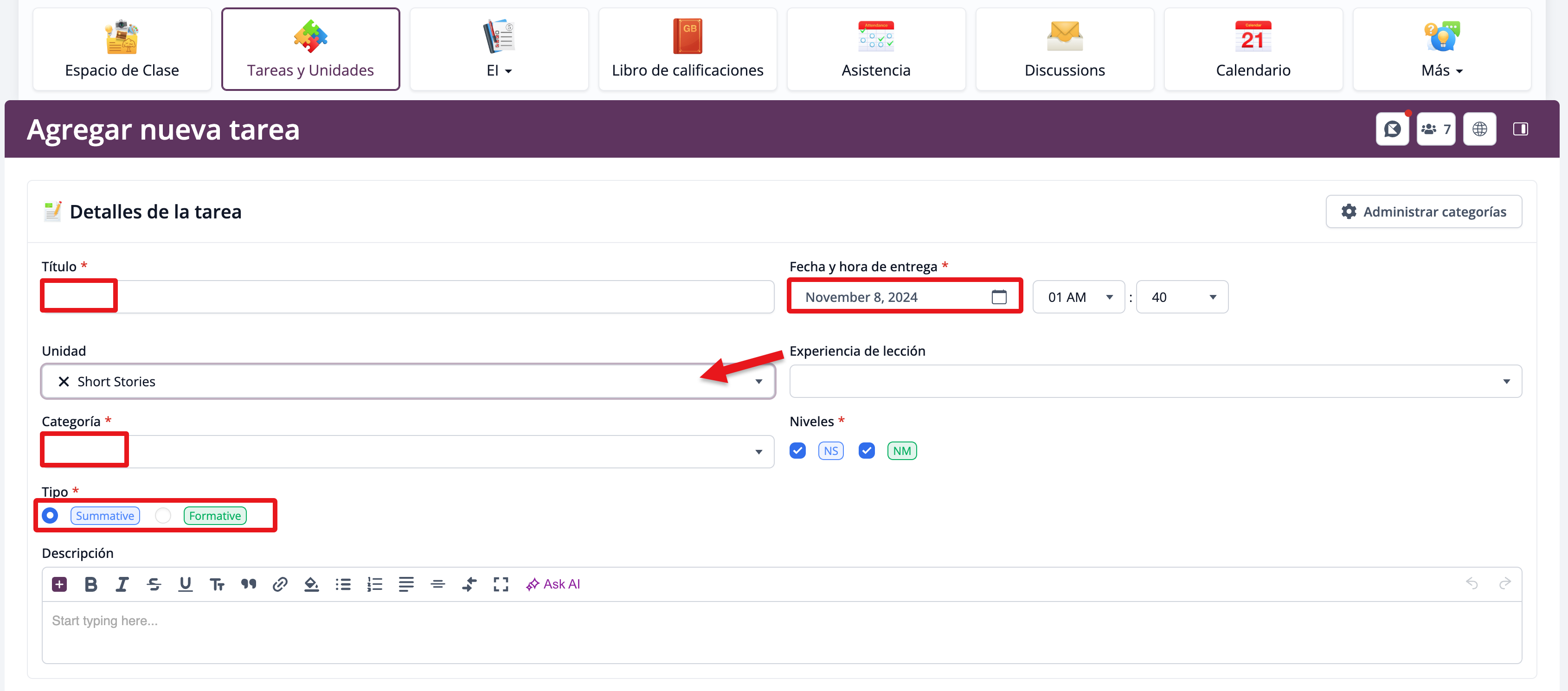1568x691 pixels.
Task: Change the hour dropdown showing 01 AM
Action: (x=1078, y=297)
